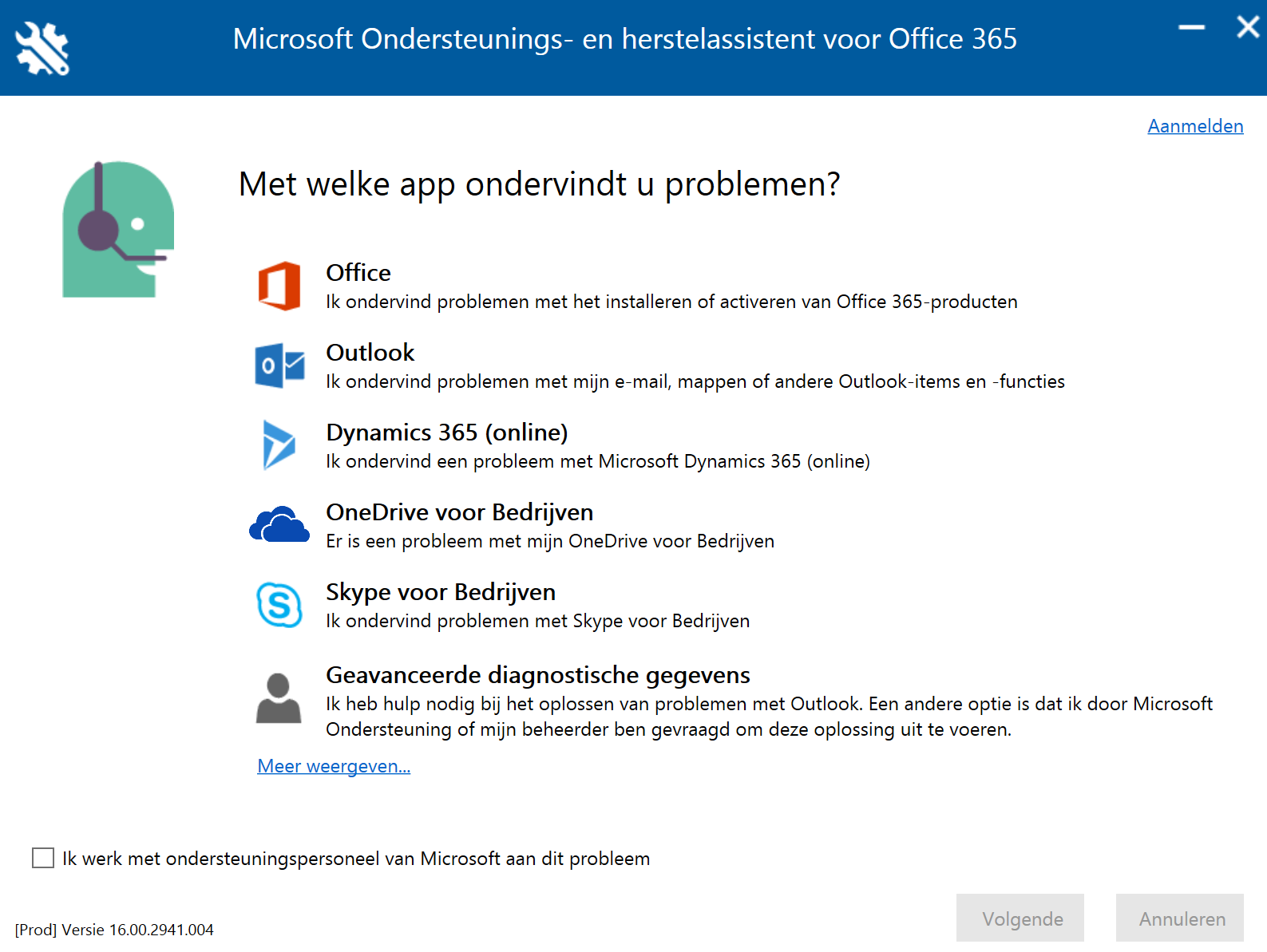The width and height of the screenshot is (1267, 952).
Task: Check 'Ik werk met ondersteuningspersoneel van Microsoft'
Action: click(x=42, y=857)
